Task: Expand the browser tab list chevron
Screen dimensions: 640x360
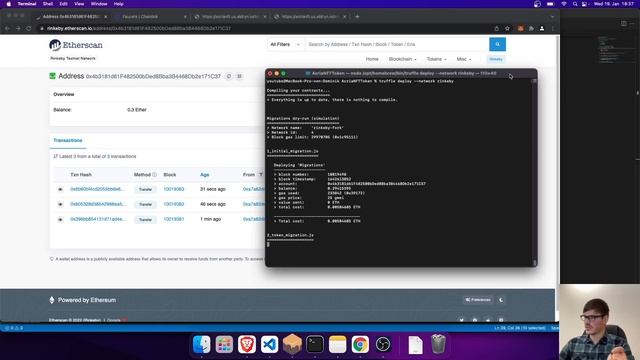Action: [x=552, y=17]
